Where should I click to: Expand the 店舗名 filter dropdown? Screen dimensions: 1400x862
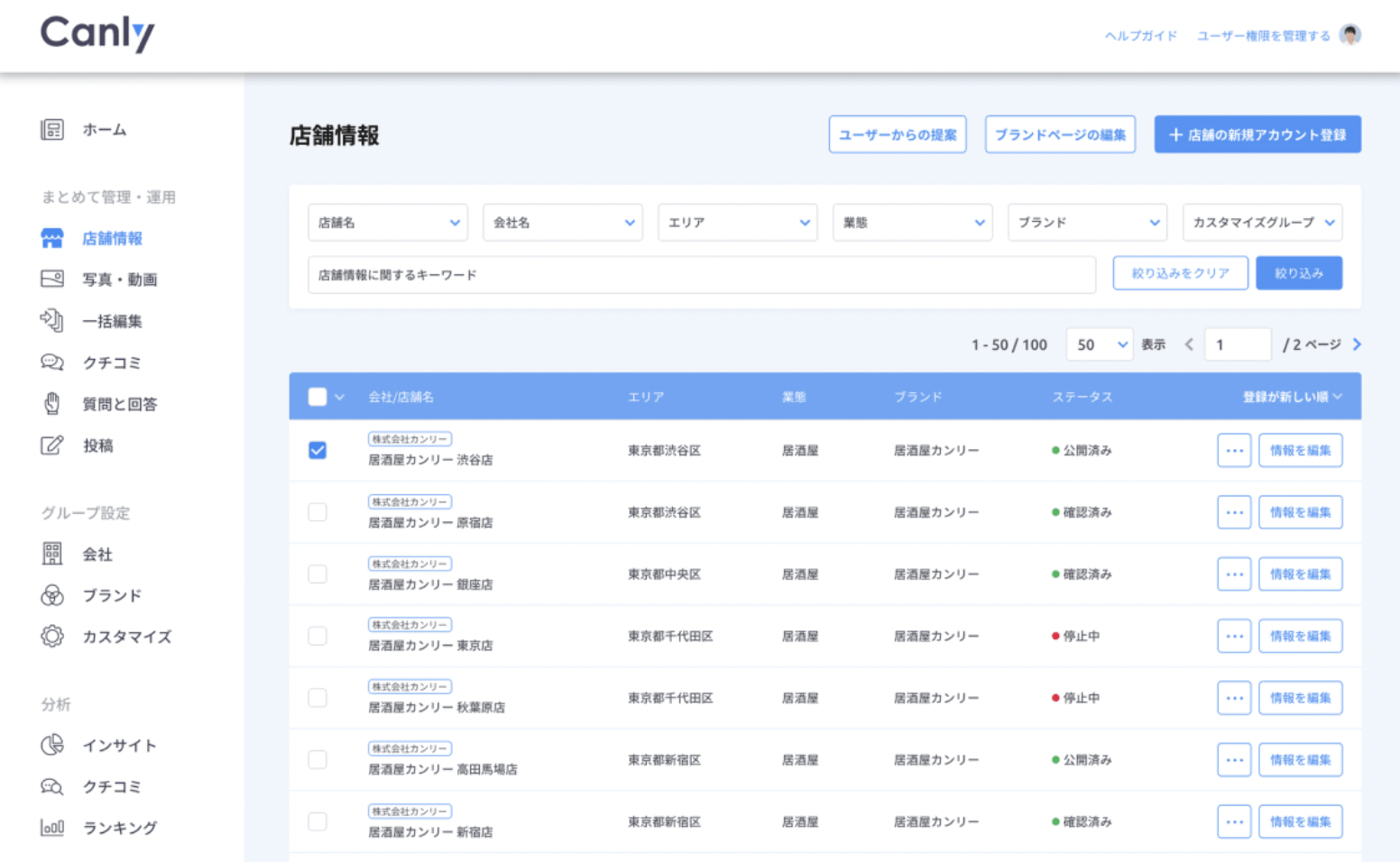pos(387,223)
